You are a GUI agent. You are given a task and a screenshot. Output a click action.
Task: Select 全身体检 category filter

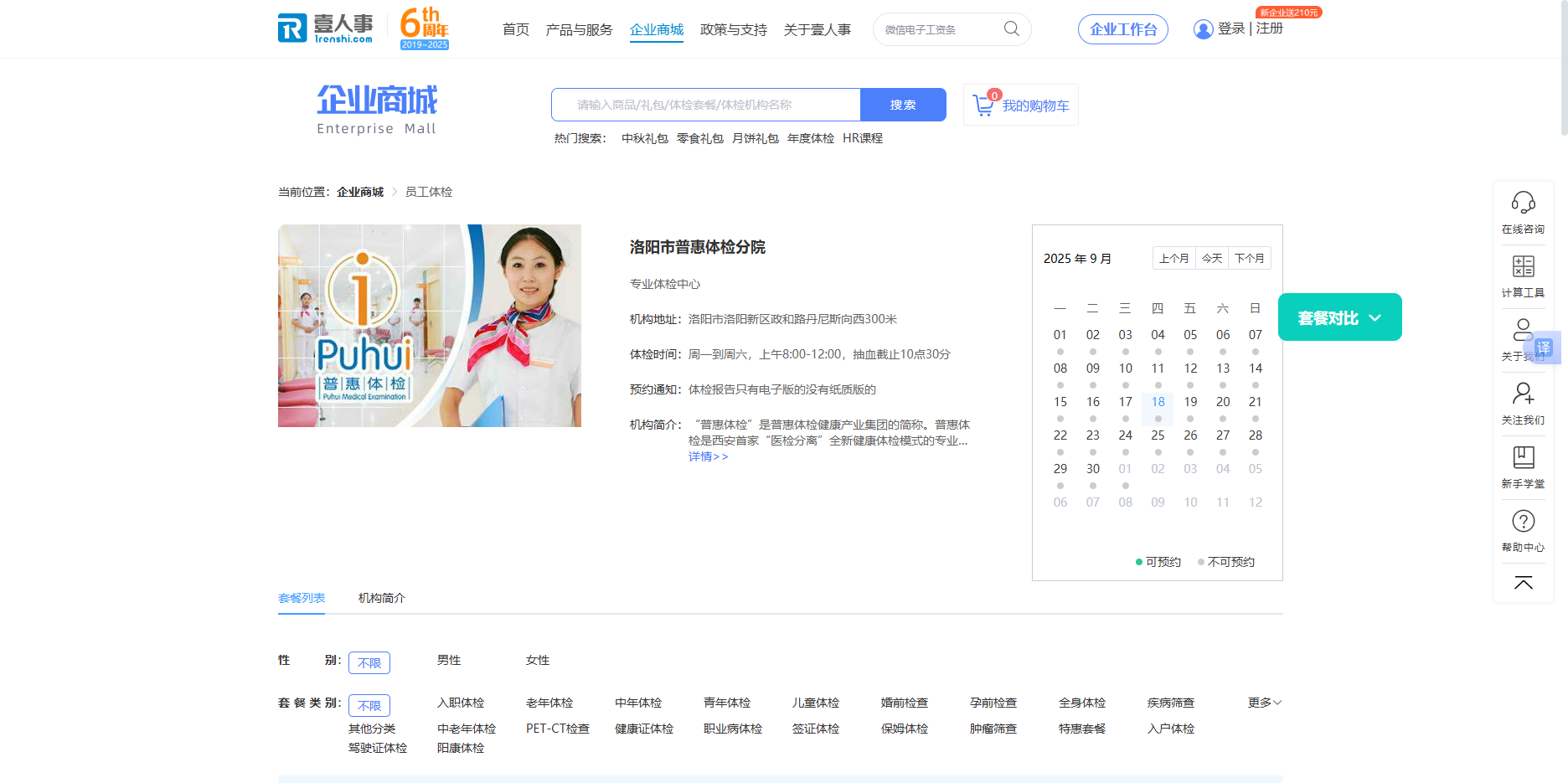click(1082, 703)
